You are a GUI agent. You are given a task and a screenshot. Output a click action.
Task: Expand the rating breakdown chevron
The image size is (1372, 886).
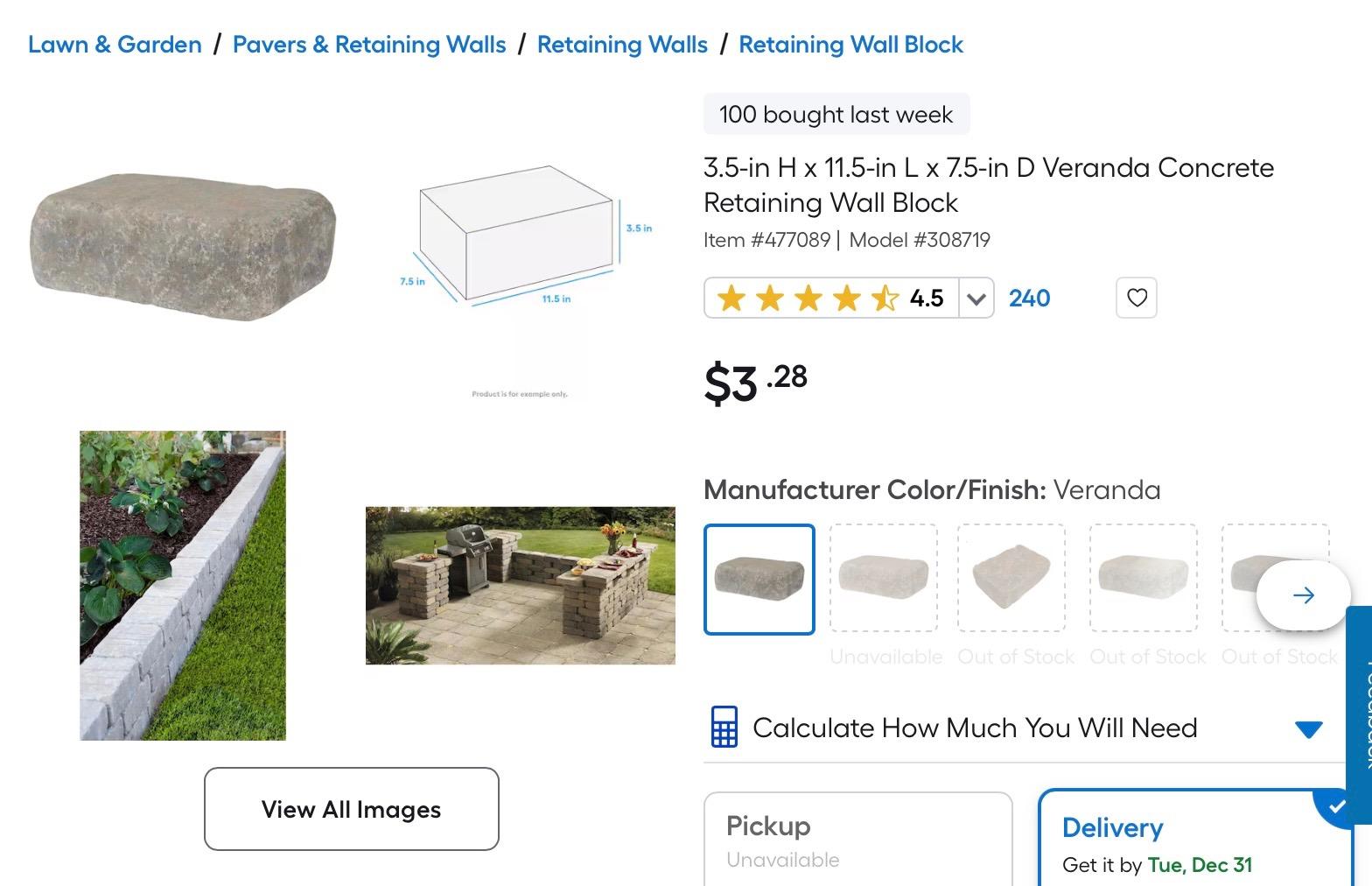point(976,299)
